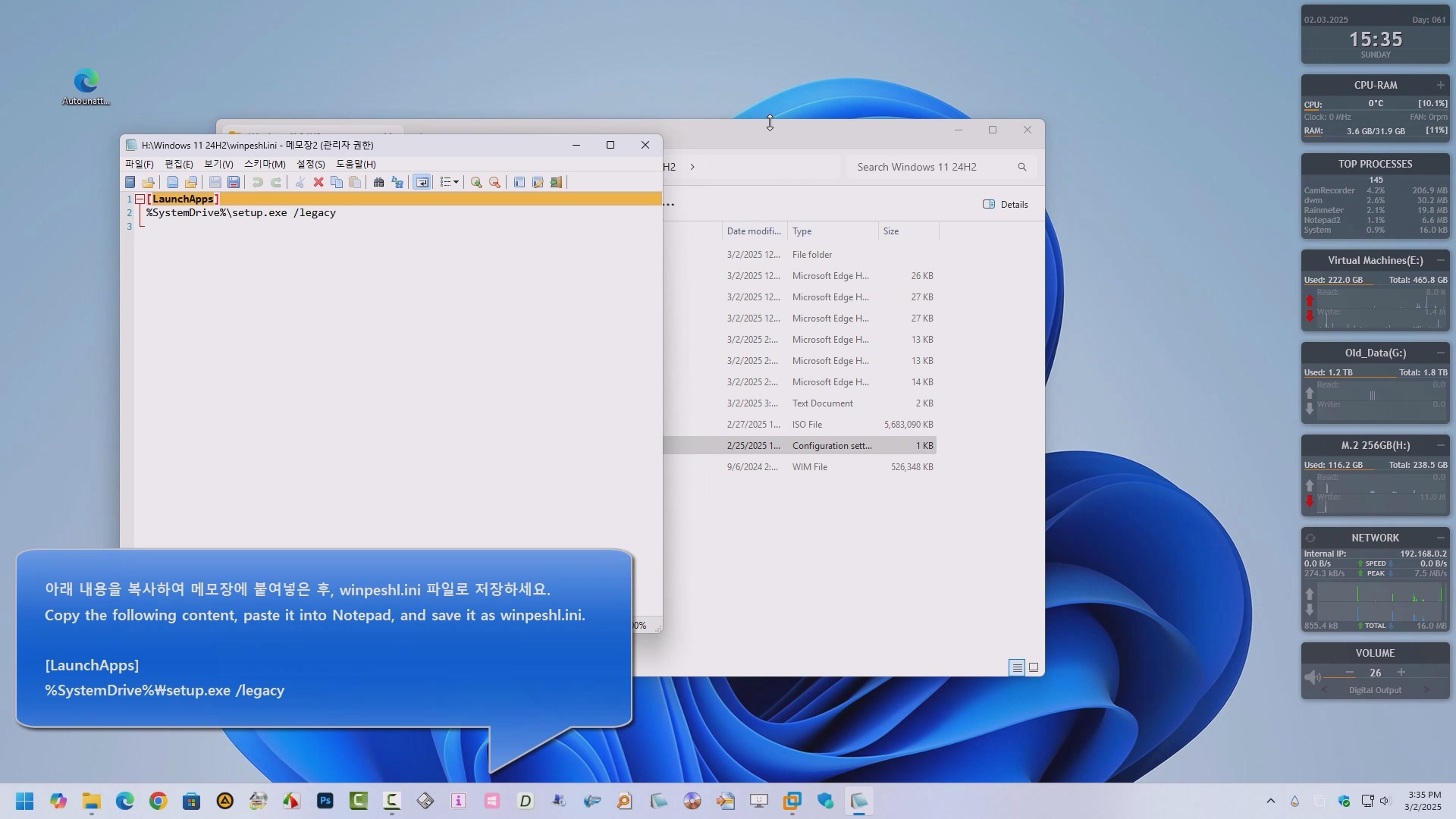Click the Find binoculars icon in the Notepad2 toolbar

(x=378, y=182)
